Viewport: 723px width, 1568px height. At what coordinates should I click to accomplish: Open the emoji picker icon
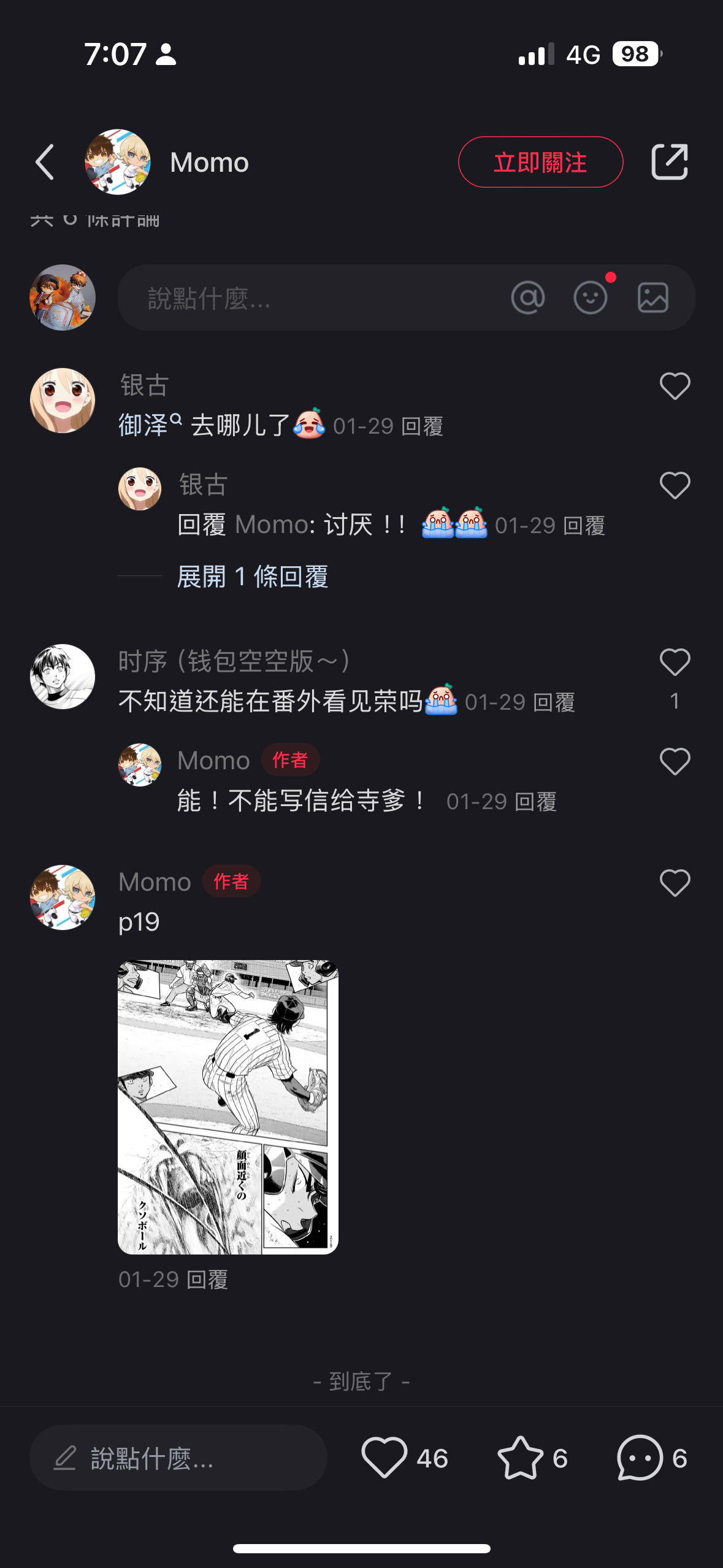(591, 298)
